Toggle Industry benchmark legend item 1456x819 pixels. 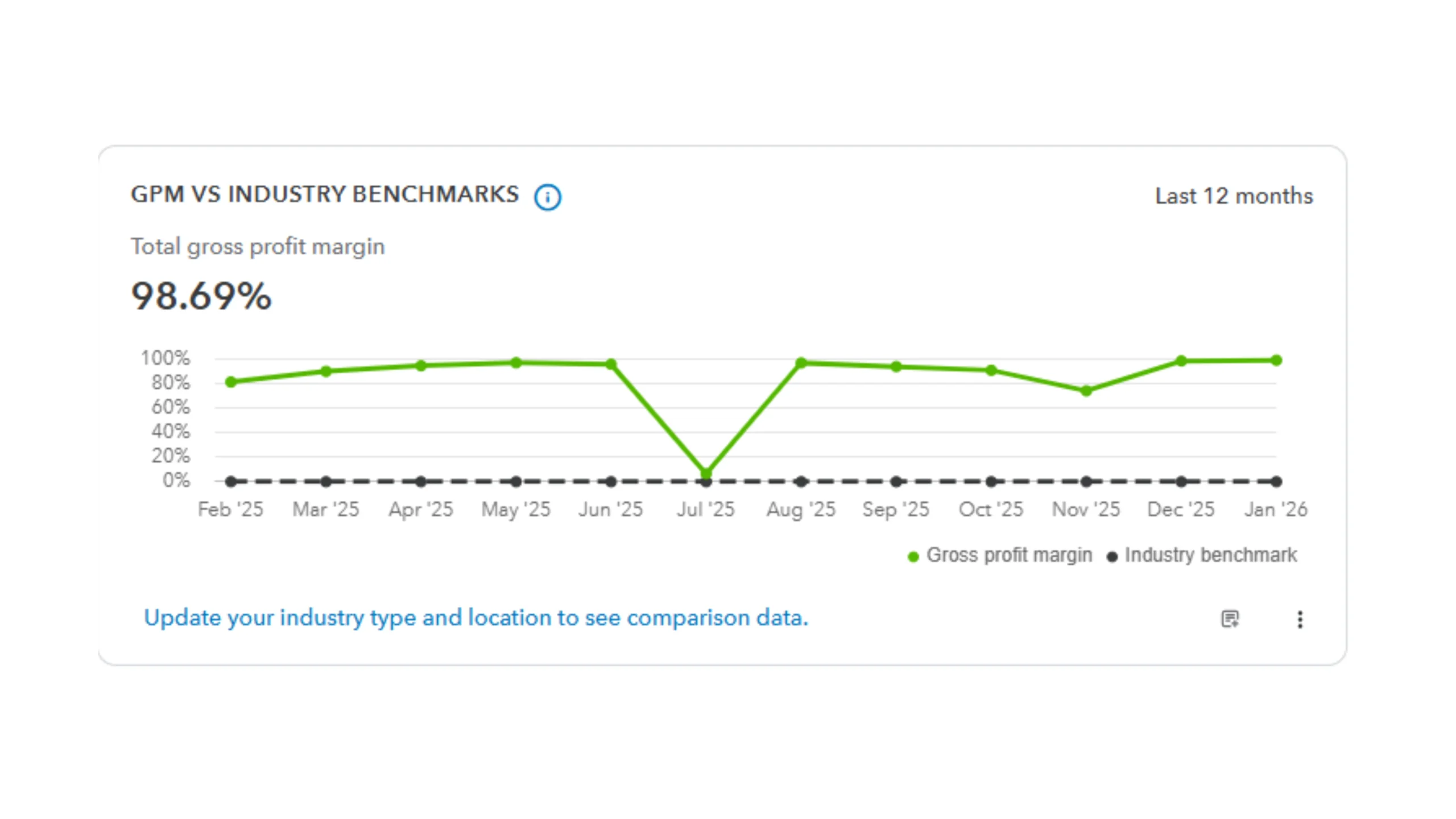click(x=1210, y=555)
